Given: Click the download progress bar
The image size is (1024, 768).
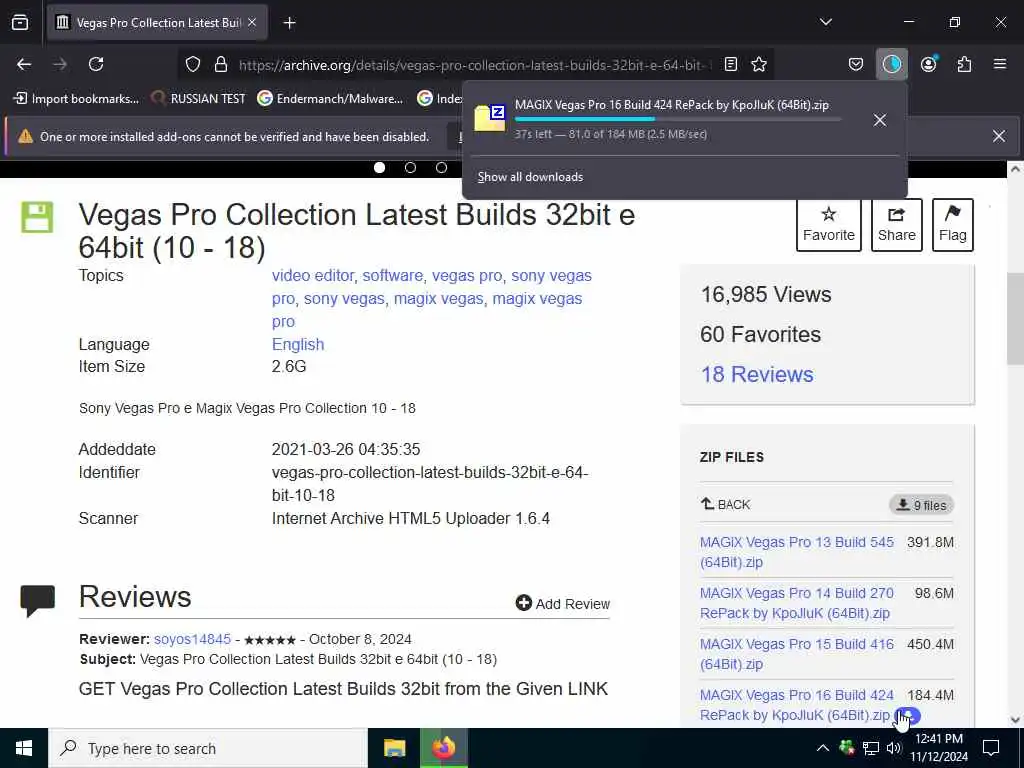Looking at the screenshot, I should (678, 119).
